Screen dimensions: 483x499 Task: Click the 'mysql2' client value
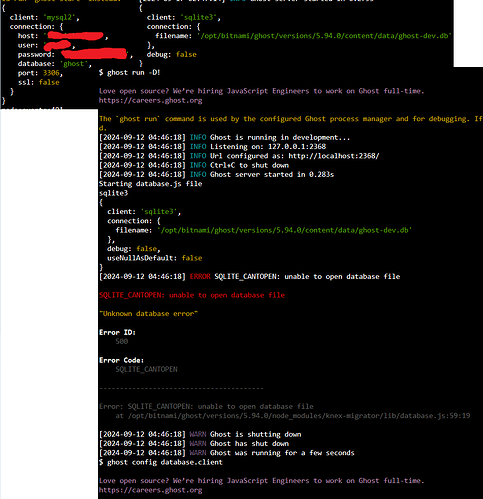click(59, 17)
